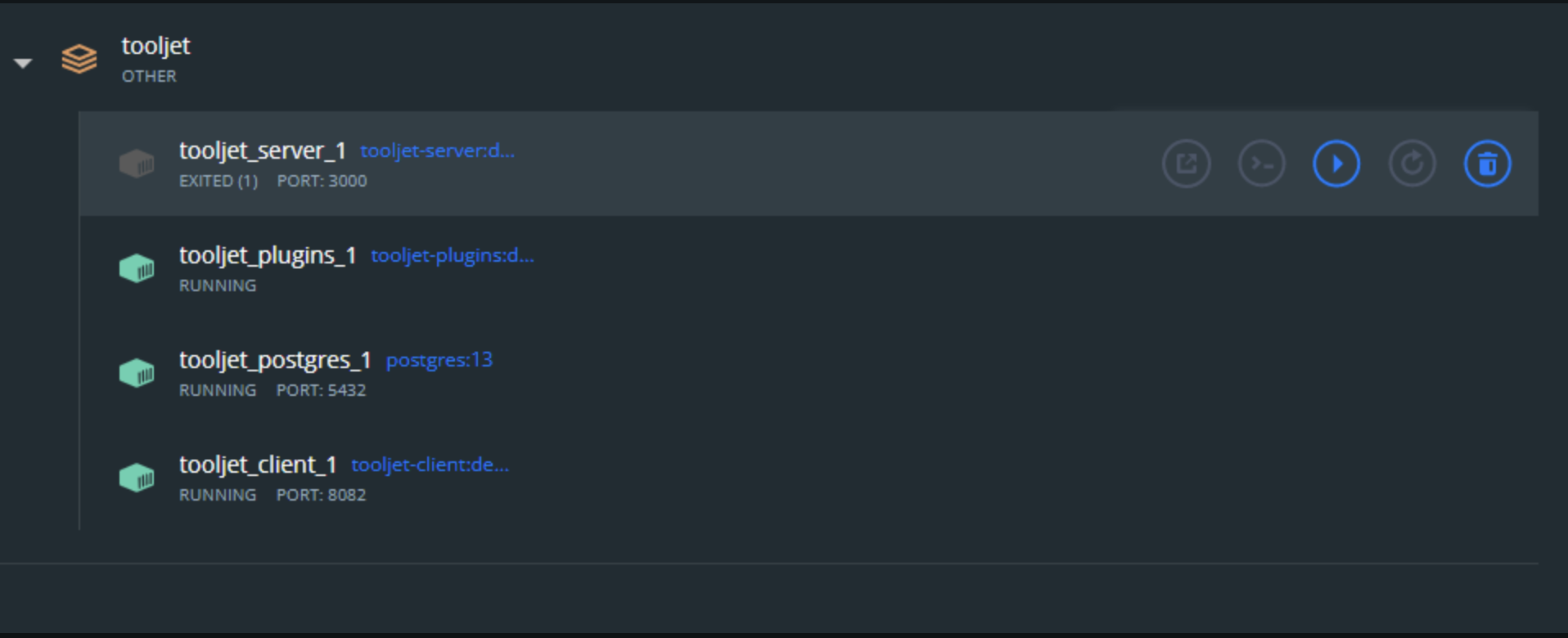The image size is (1568, 638).
Task: Click the tooljet_postgres_1 container cube icon
Action: tap(137, 372)
